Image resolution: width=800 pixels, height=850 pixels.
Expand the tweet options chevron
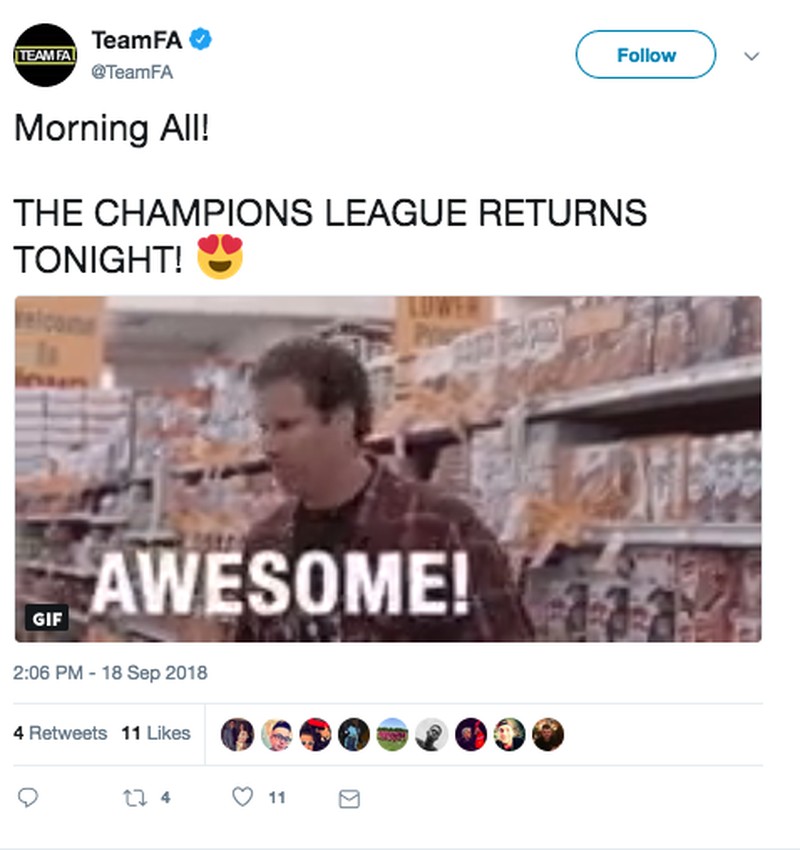point(752,56)
